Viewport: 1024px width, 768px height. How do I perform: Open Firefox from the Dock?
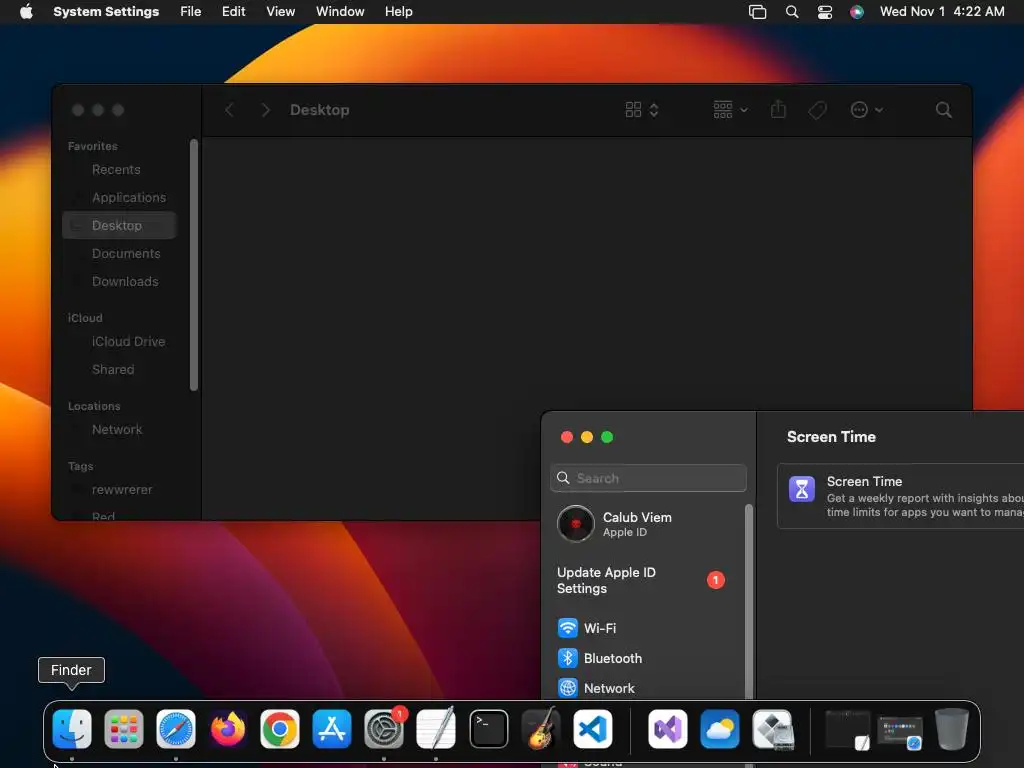click(228, 729)
